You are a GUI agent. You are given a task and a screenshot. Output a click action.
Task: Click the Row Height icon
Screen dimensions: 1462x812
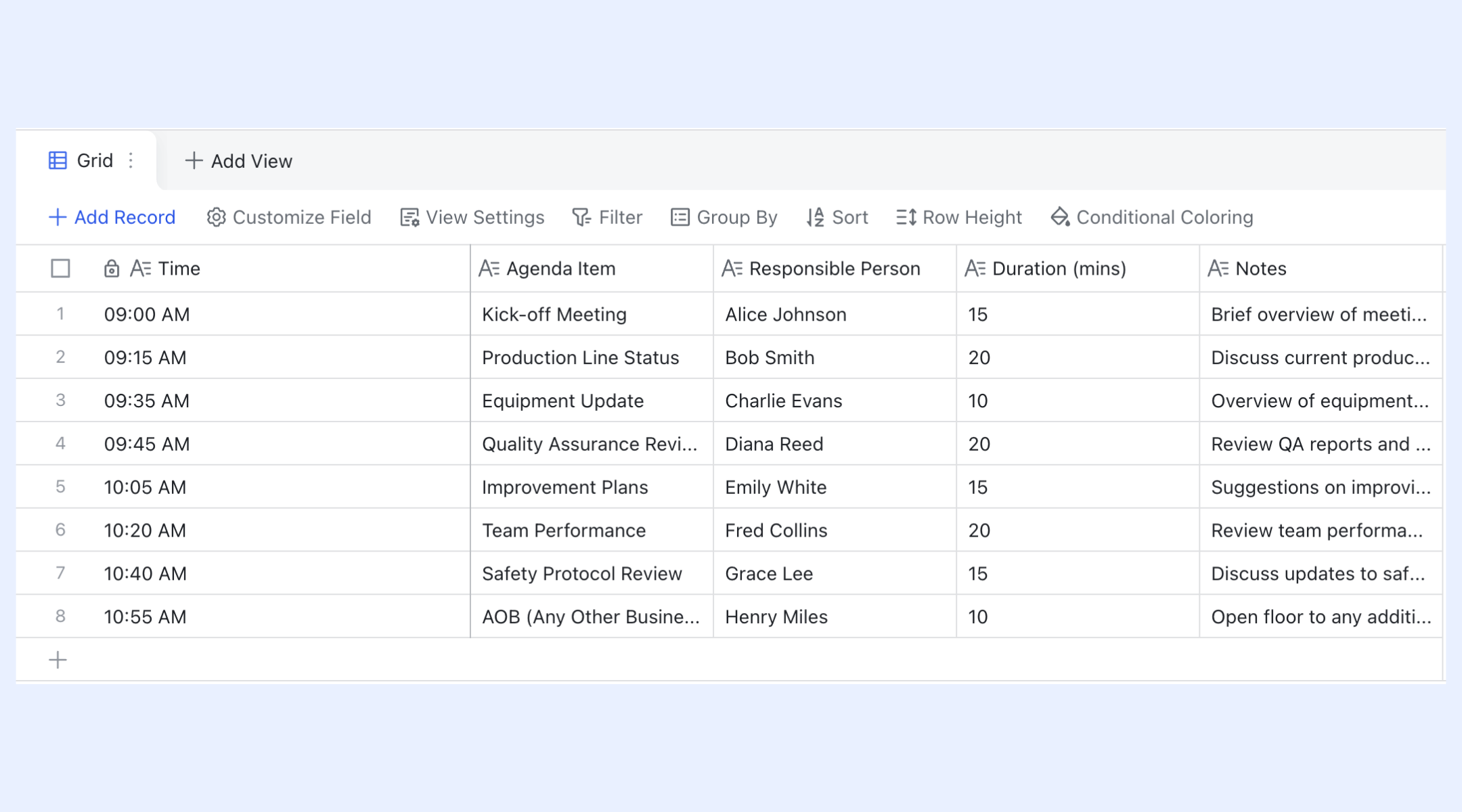pyautogui.click(x=906, y=217)
